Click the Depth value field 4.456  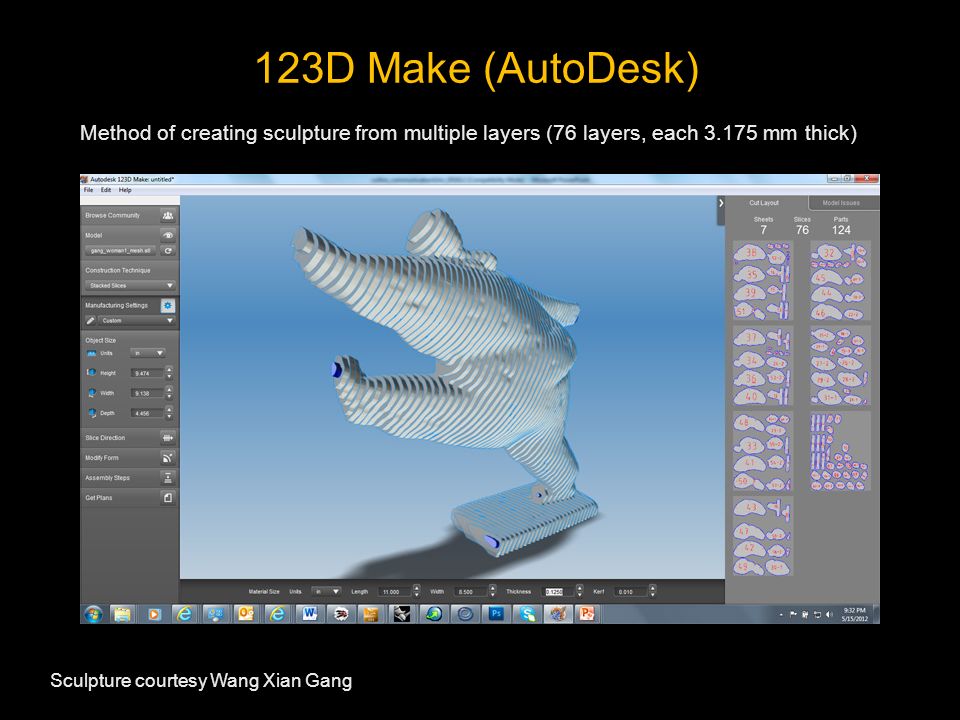point(148,414)
